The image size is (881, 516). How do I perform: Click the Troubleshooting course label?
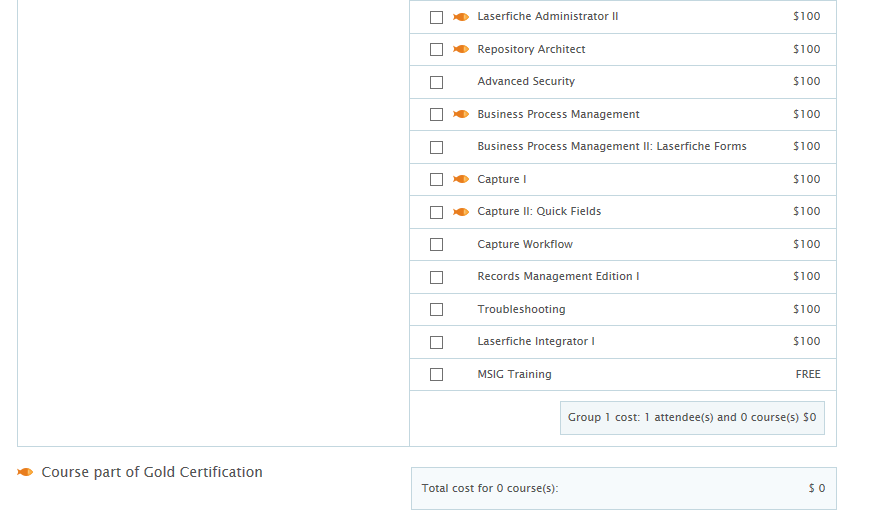coord(521,309)
